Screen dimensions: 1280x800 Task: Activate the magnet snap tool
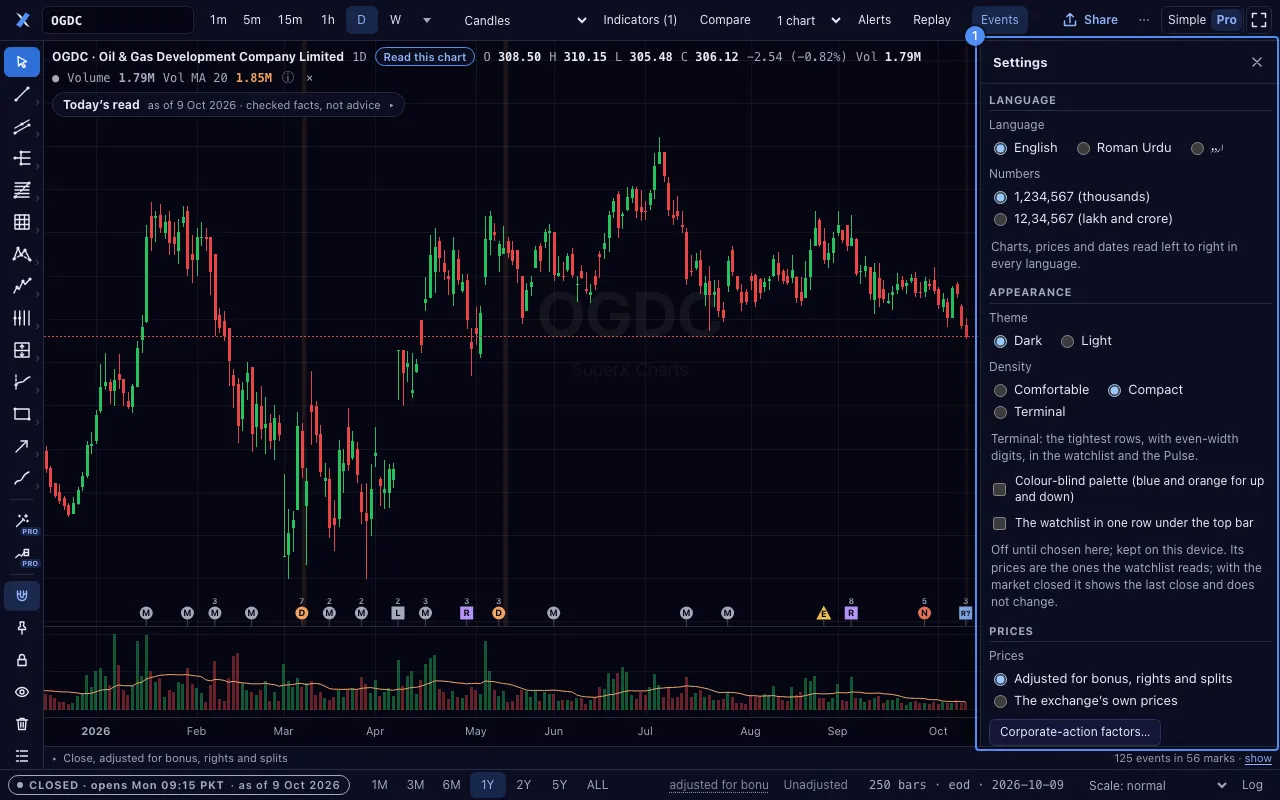click(x=22, y=596)
